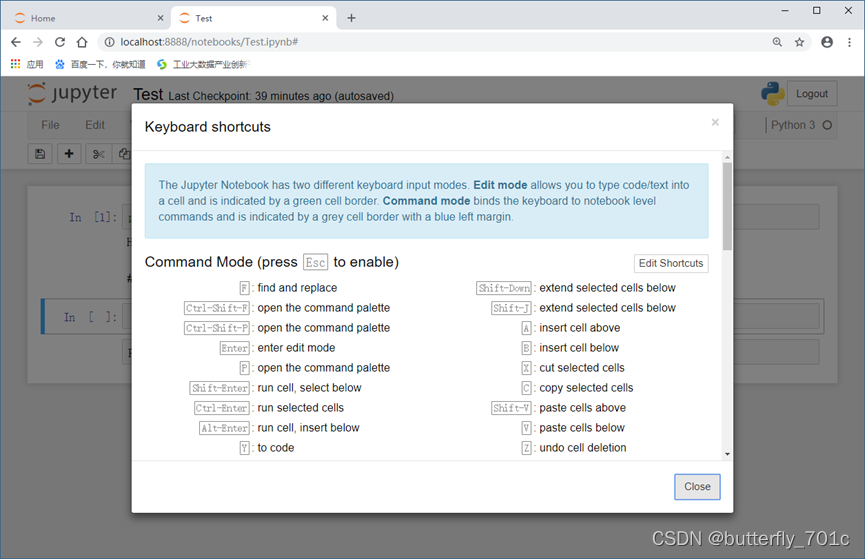Click the 'run cell, select below' entry
The width and height of the screenshot is (865, 559).
309,388
